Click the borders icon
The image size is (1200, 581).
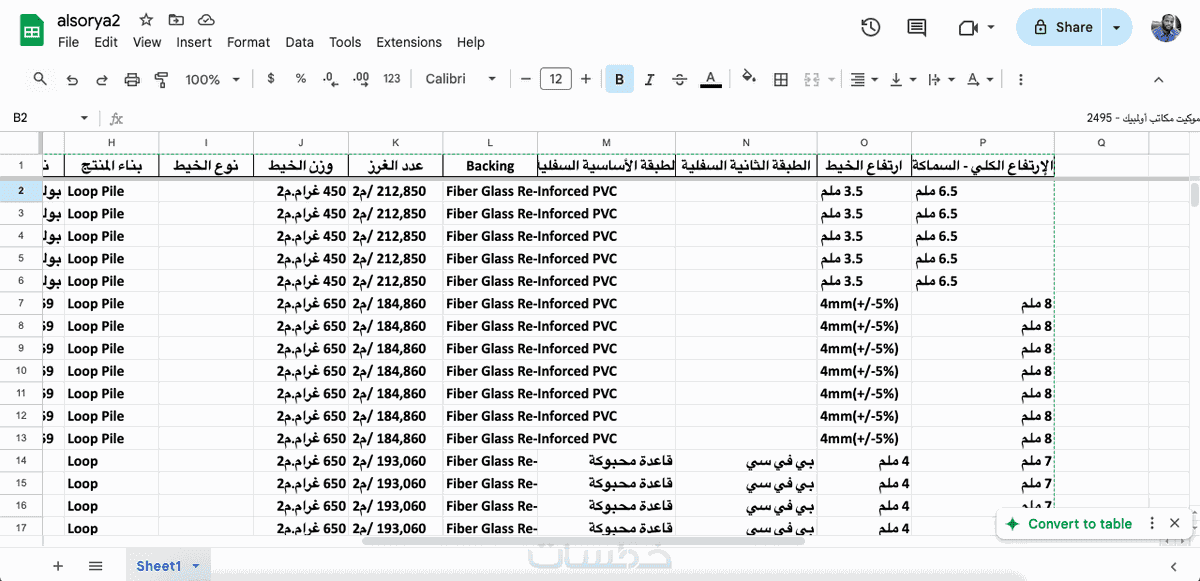[782, 80]
